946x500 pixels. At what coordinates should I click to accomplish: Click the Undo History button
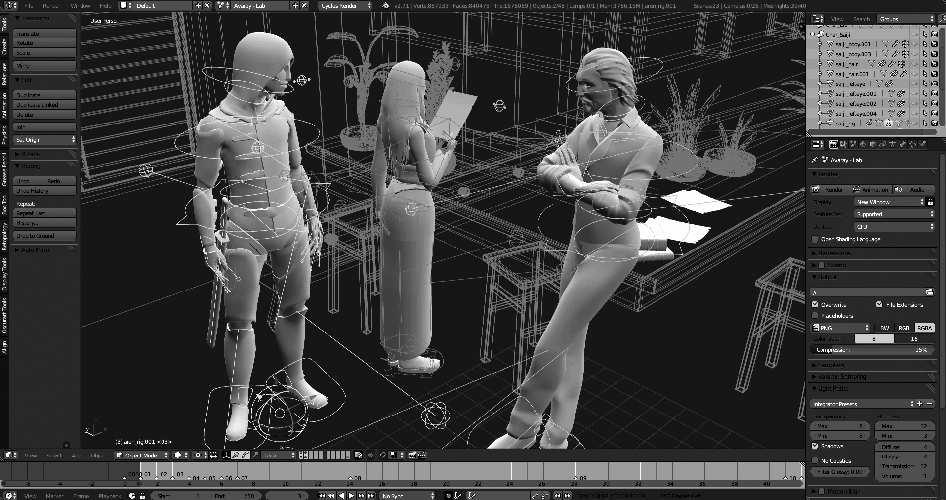[45, 191]
